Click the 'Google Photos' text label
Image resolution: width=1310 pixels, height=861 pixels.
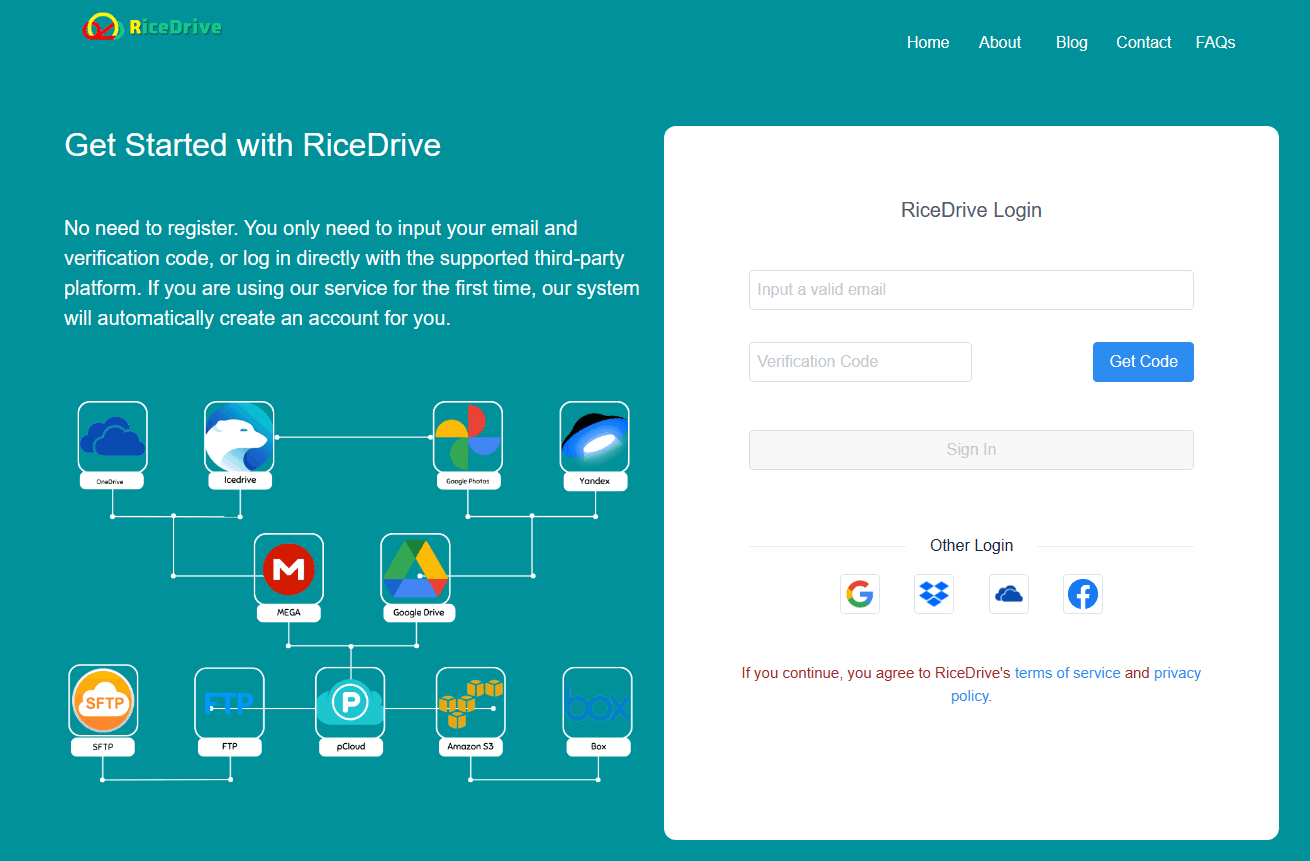pos(468,481)
